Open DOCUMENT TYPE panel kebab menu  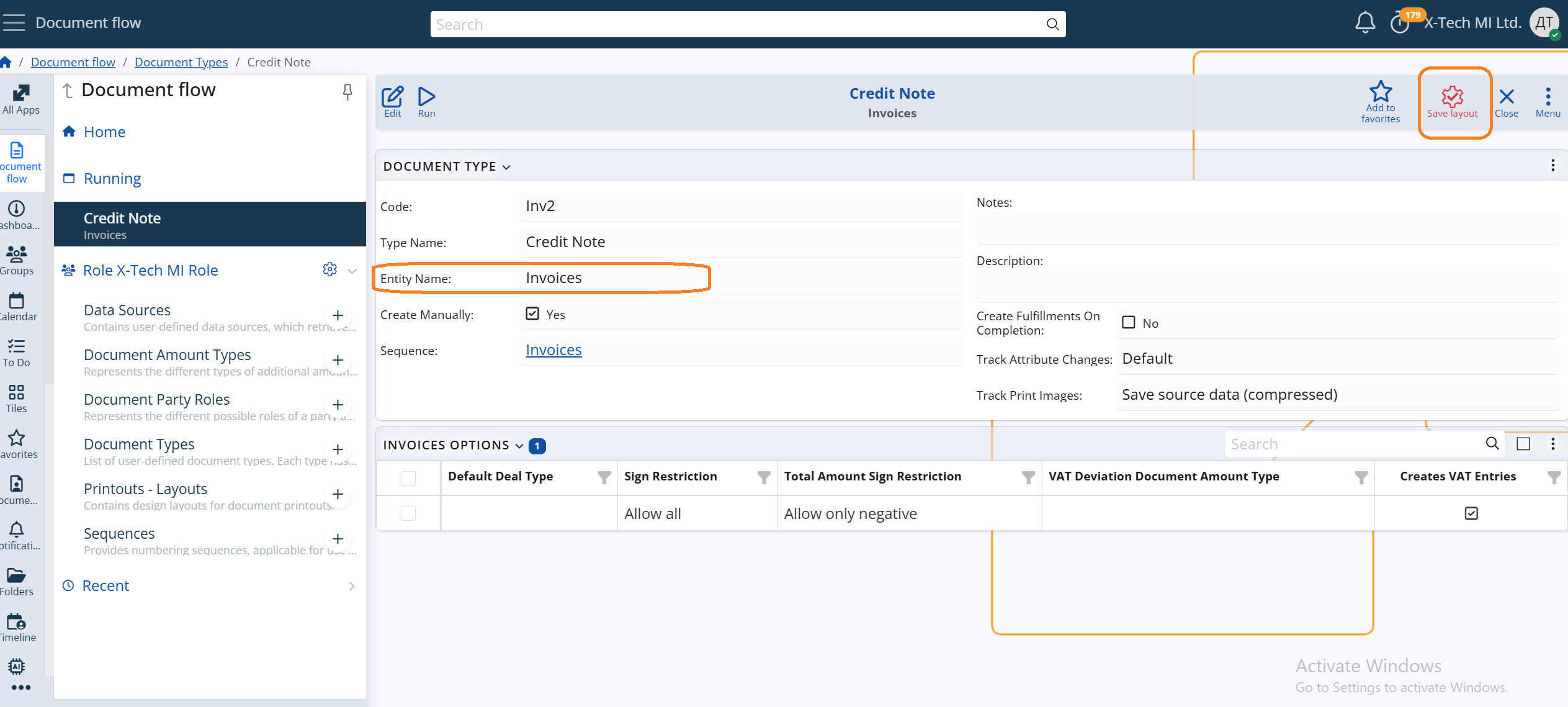[1553, 165]
